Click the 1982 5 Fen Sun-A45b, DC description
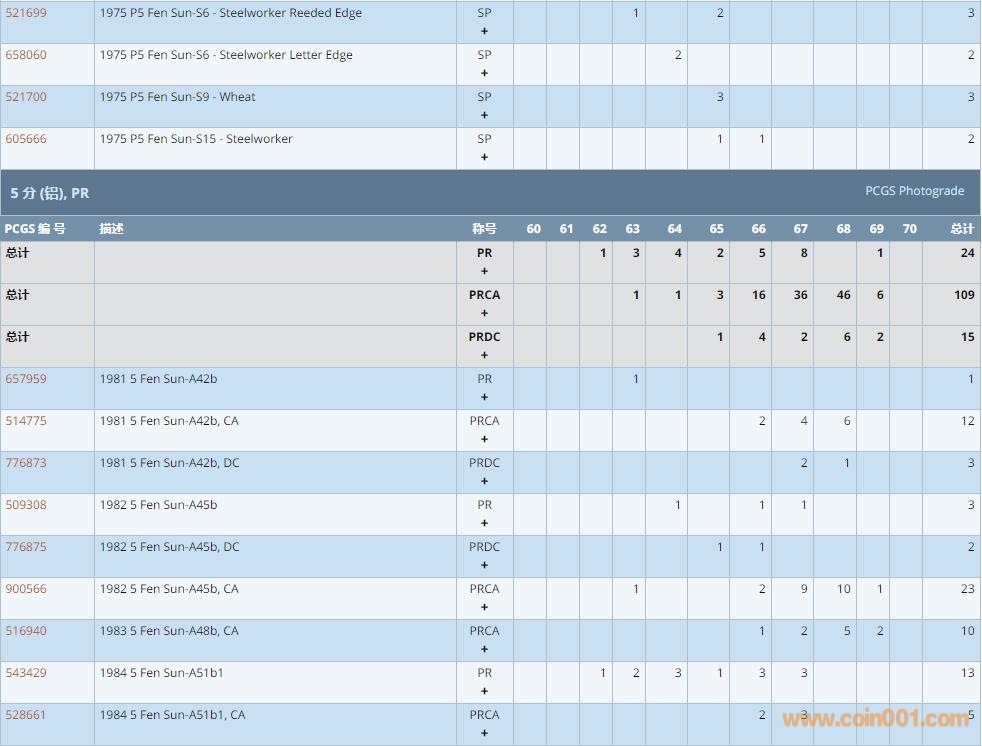 point(169,547)
